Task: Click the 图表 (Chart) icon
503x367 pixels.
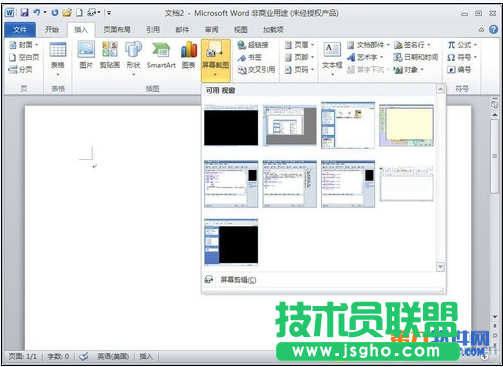Action: click(x=189, y=55)
